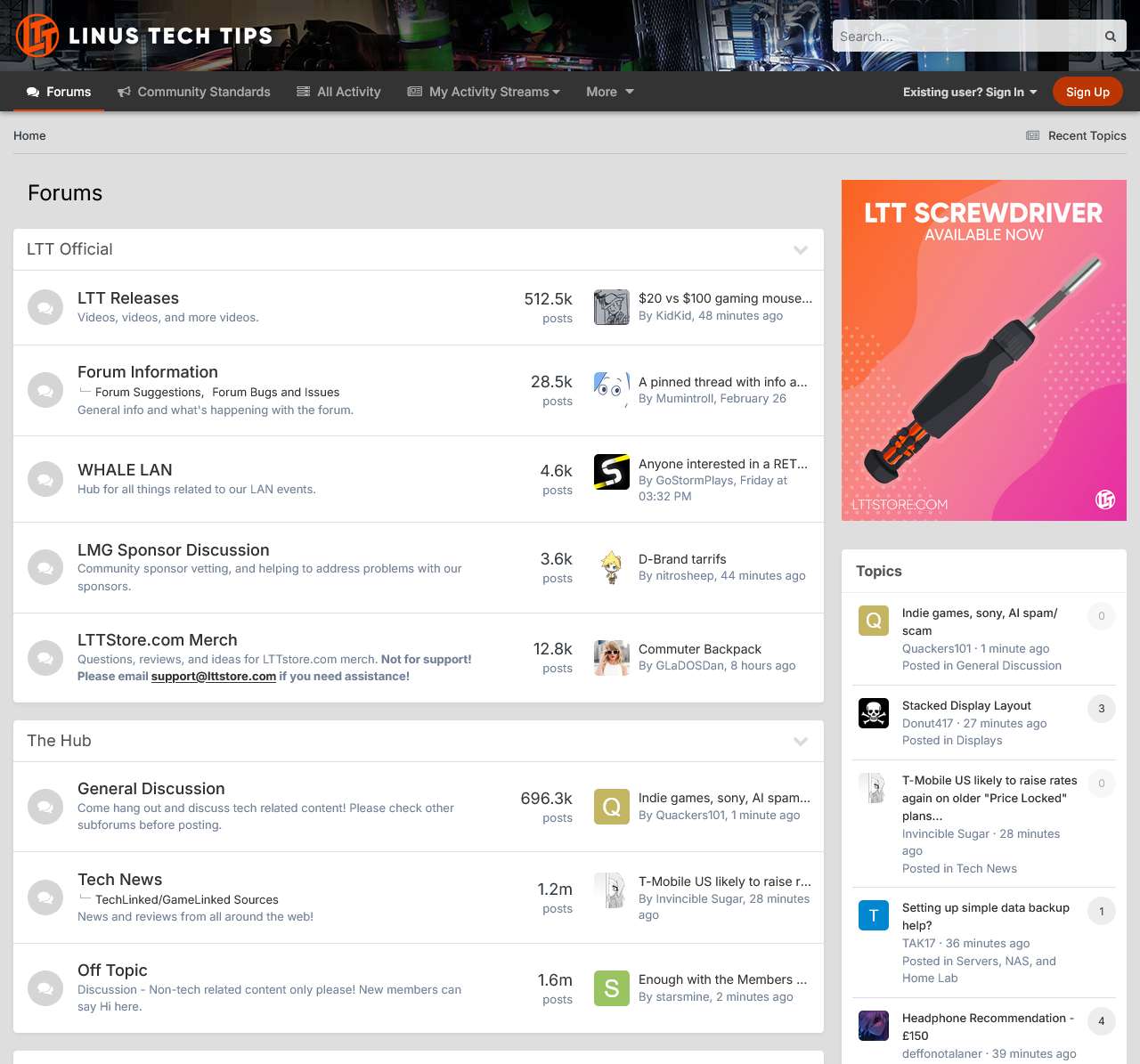Click support@lttstore.com email link
Screen dimensions: 1140x1064
(x=214, y=676)
